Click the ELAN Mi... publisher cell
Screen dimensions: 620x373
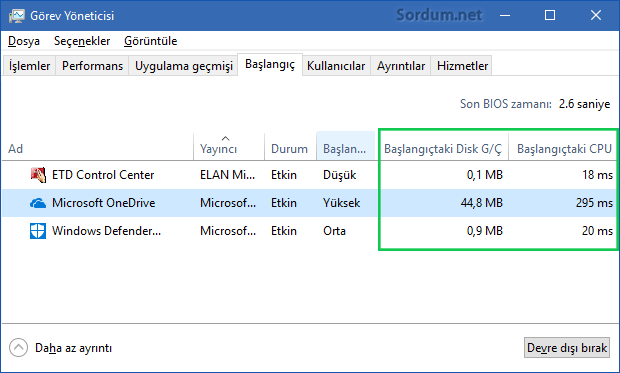[x=227, y=175]
